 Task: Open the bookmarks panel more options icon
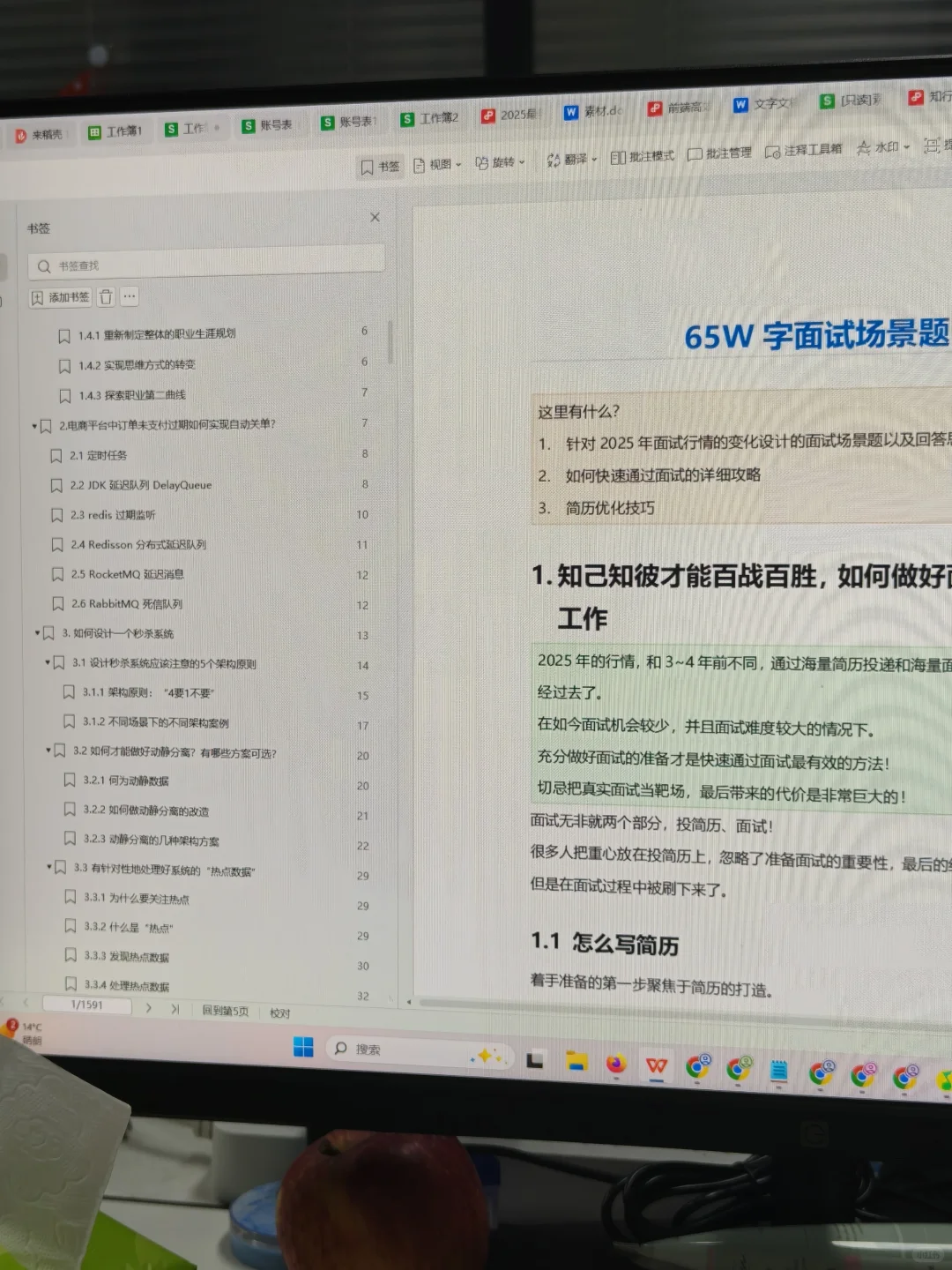pos(130,296)
